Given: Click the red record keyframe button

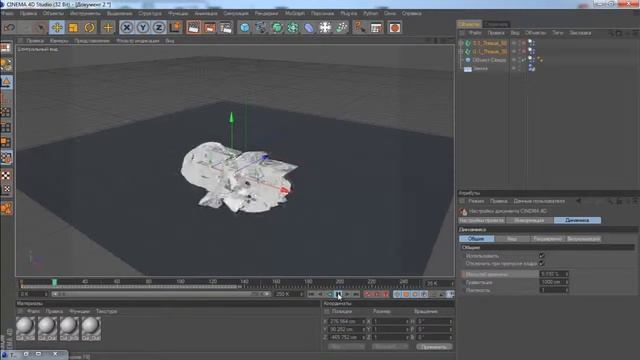Looking at the screenshot, I should point(368,294).
